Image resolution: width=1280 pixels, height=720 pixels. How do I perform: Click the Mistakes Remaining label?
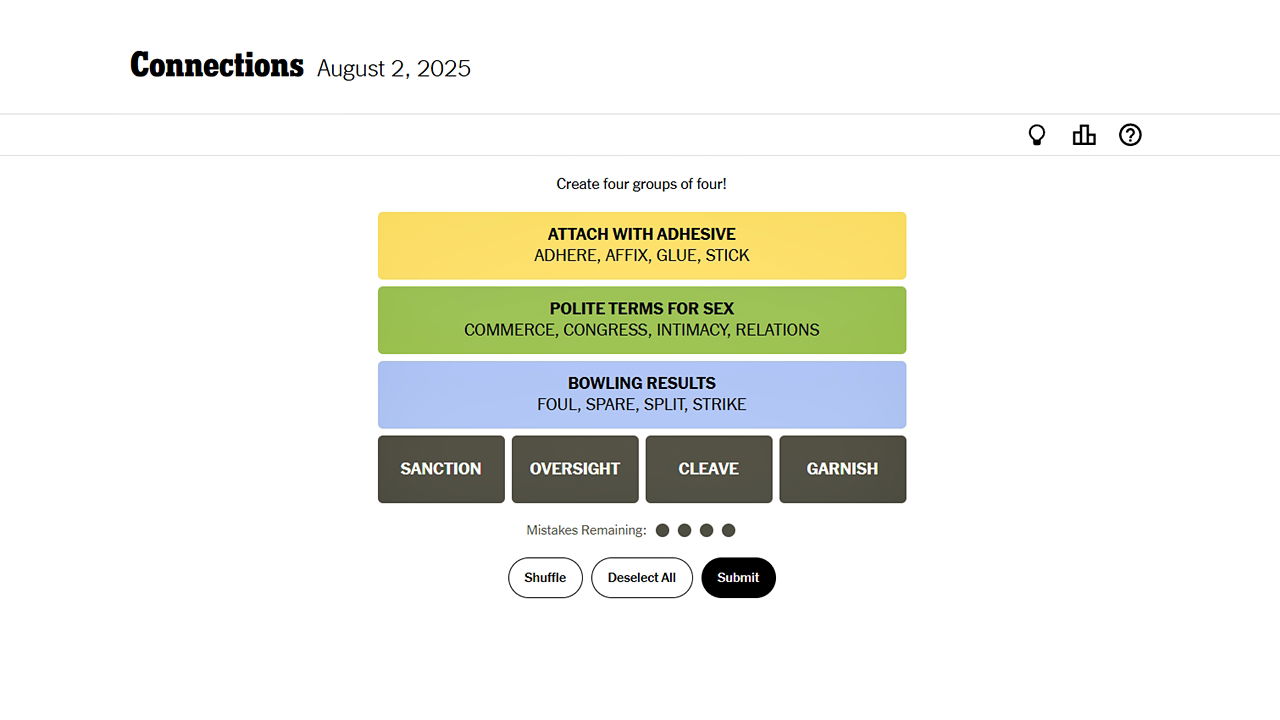pyautogui.click(x=586, y=530)
